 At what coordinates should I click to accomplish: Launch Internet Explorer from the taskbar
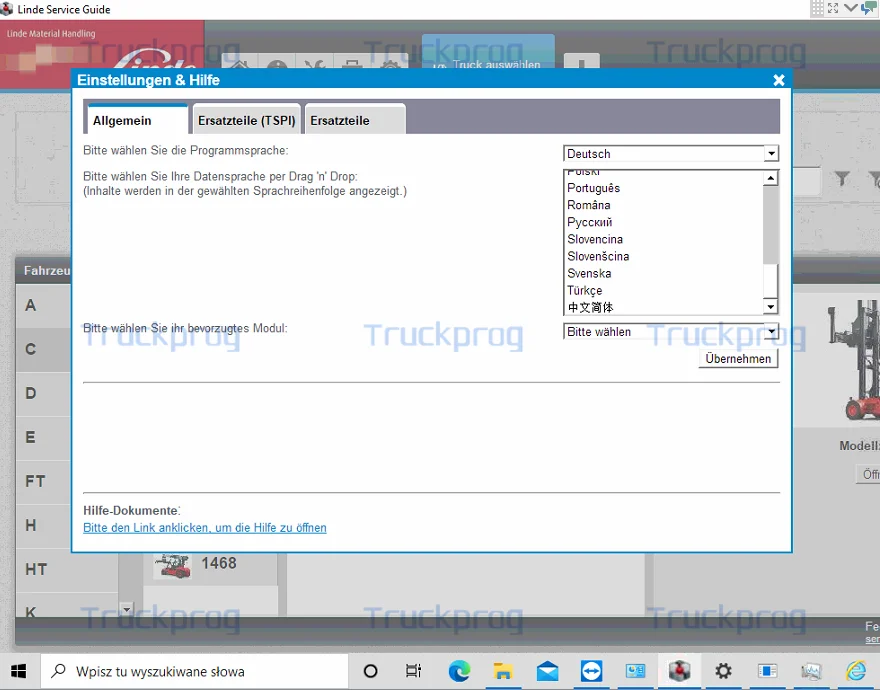click(856, 671)
